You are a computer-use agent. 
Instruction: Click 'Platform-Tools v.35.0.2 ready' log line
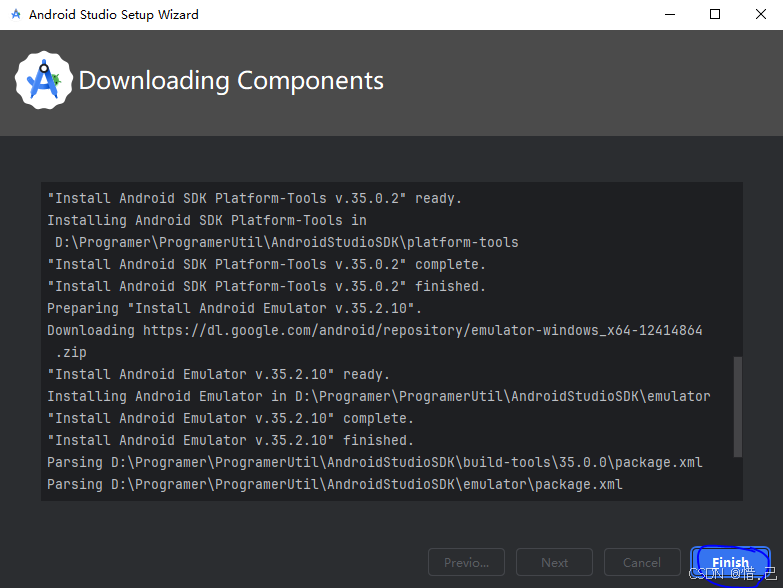254,199
